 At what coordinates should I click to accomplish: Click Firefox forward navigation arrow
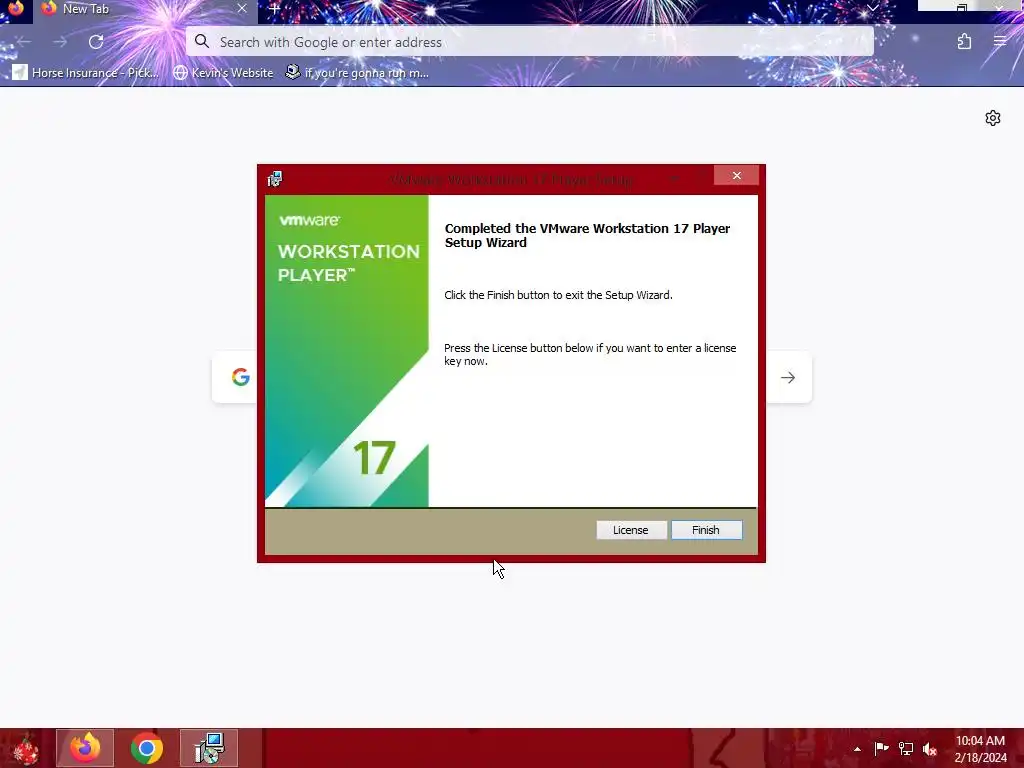60,42
